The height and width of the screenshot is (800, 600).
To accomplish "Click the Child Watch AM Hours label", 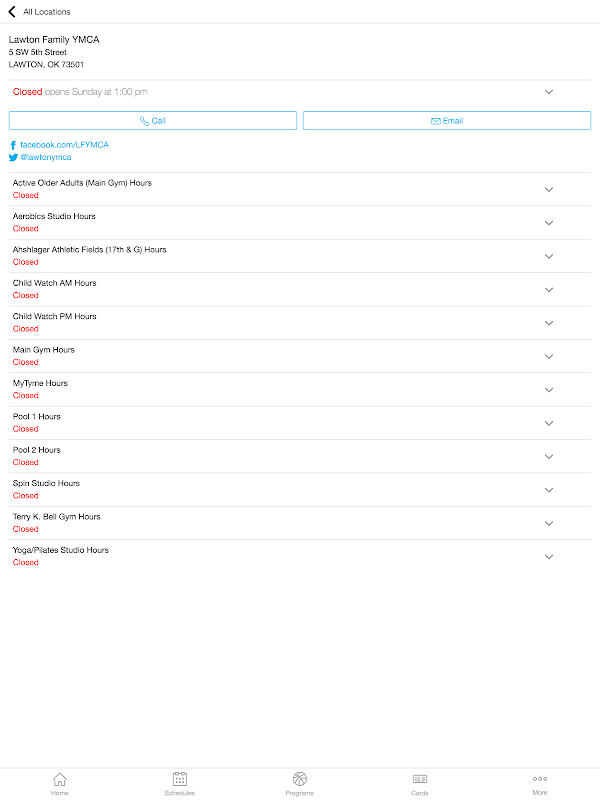I will [55, 283].
